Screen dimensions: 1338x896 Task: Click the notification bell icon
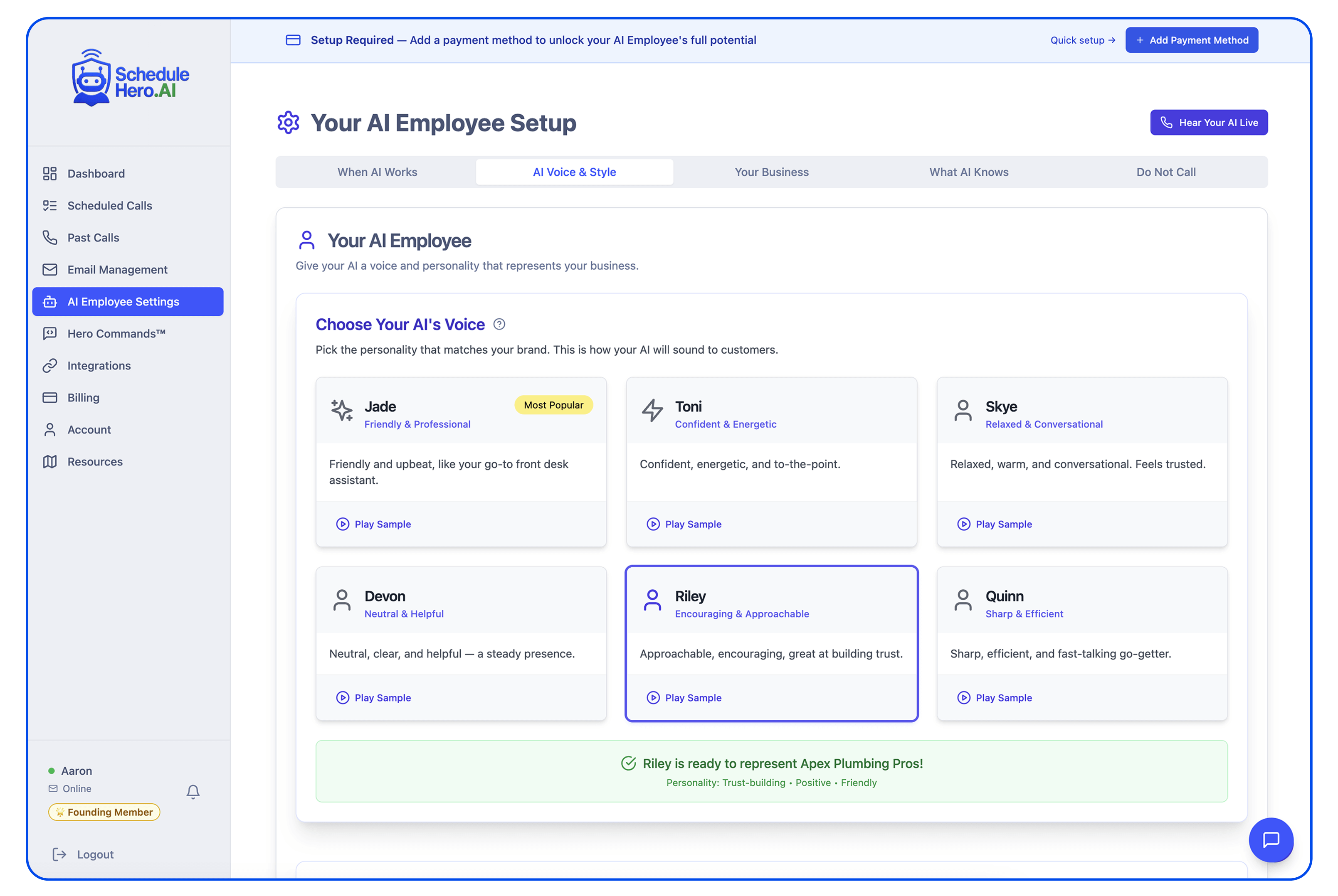coord(193,791)
